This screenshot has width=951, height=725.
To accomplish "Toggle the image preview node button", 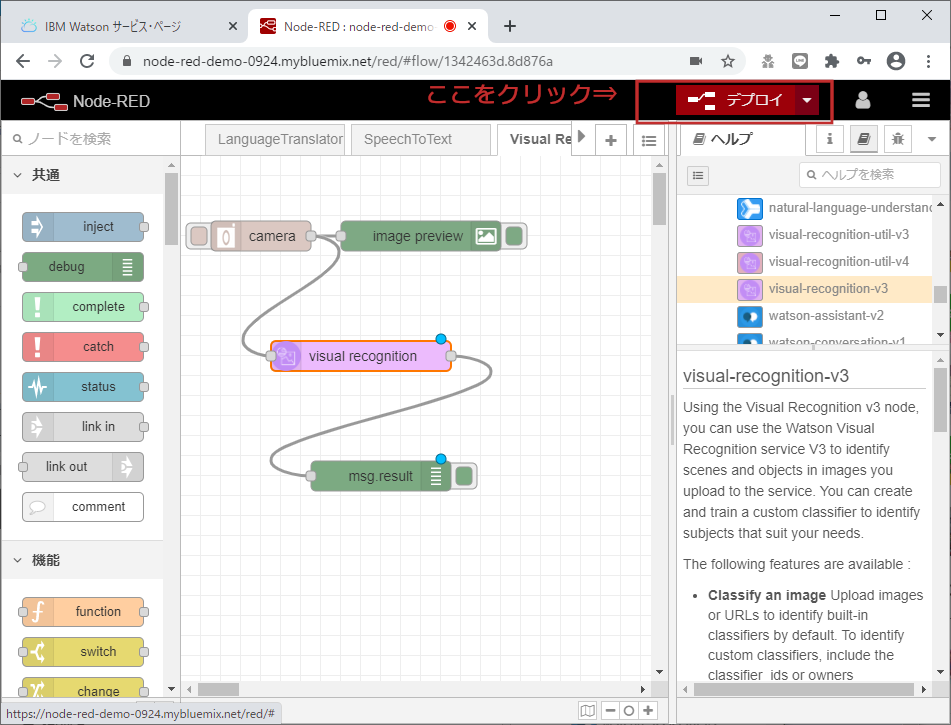I will pos(512,235).
